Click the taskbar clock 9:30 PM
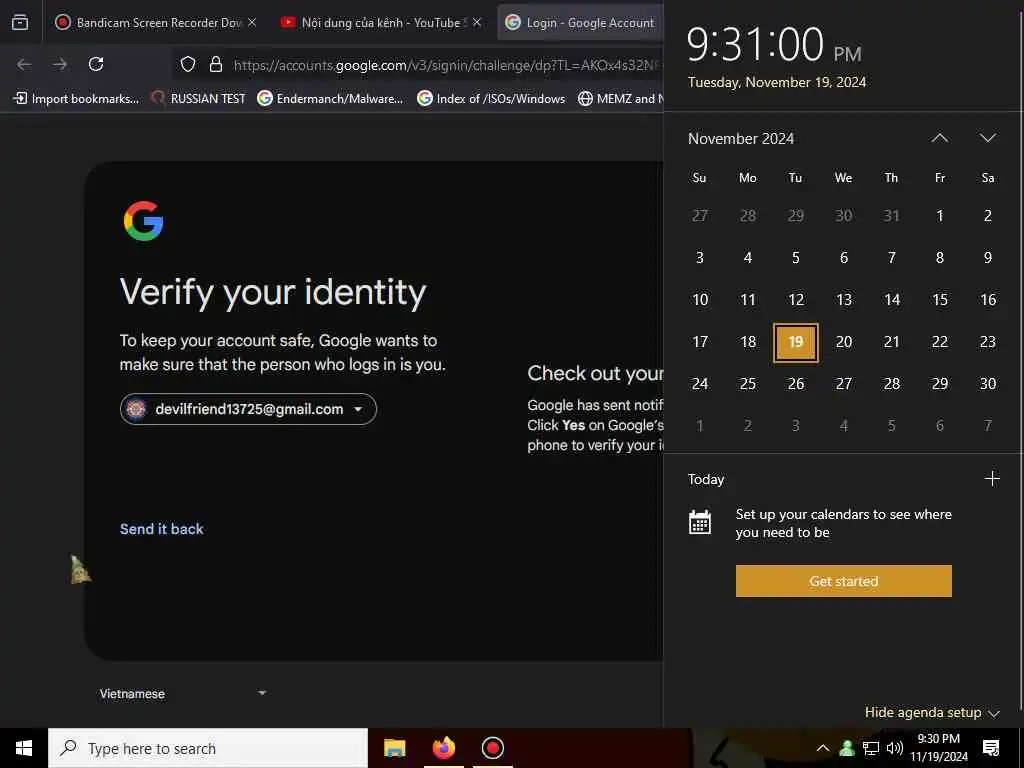The image size is (1024, 768). coord(939,748)
